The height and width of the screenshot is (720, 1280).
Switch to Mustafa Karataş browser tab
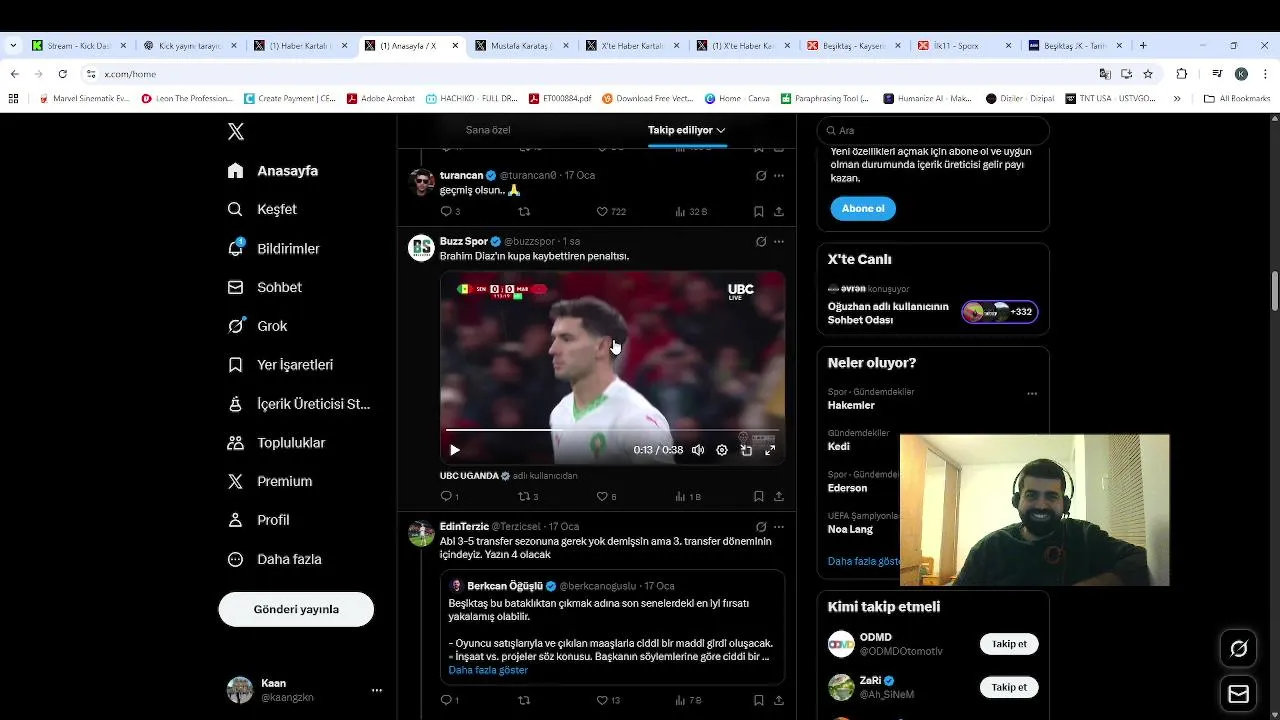click(x=522, y=46)
